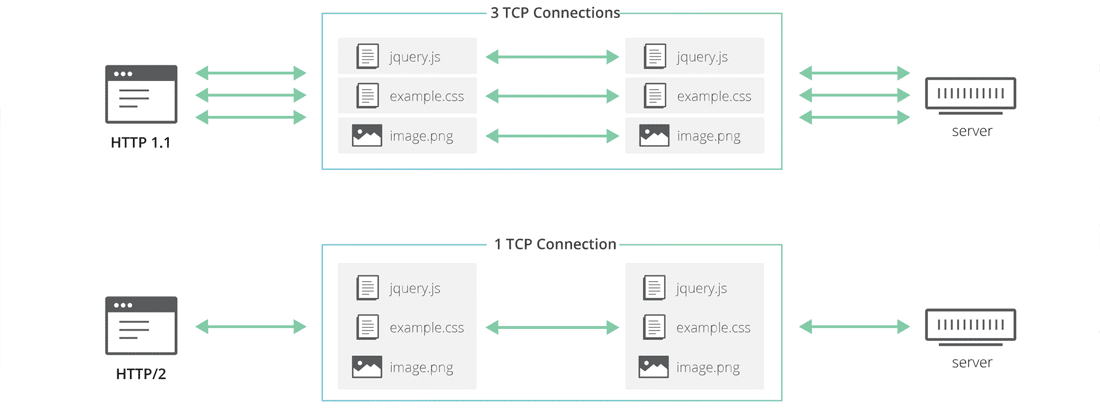Click the server icon in the HTTP 1.1 row
Image resolution: width=1100 pixels, height=412 pixels.
(968, 96)
